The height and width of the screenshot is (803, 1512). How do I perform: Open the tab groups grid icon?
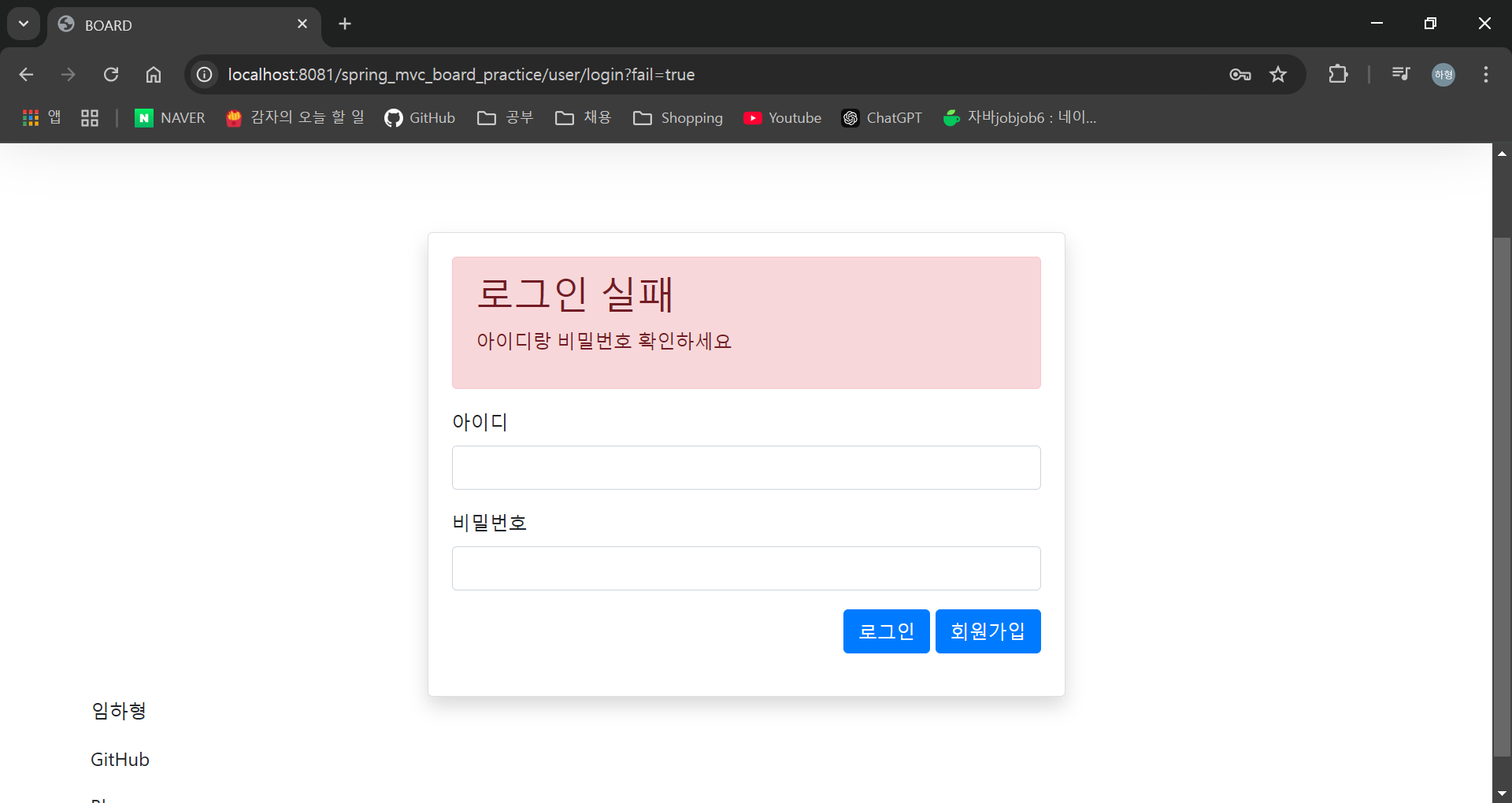click(90, 118)
